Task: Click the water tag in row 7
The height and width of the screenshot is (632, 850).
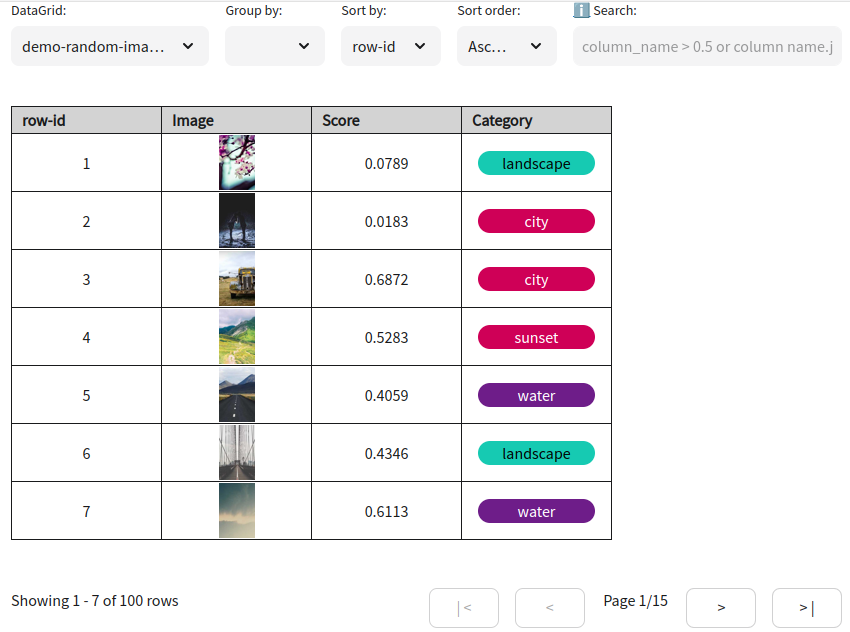Action: pos(536,511)
